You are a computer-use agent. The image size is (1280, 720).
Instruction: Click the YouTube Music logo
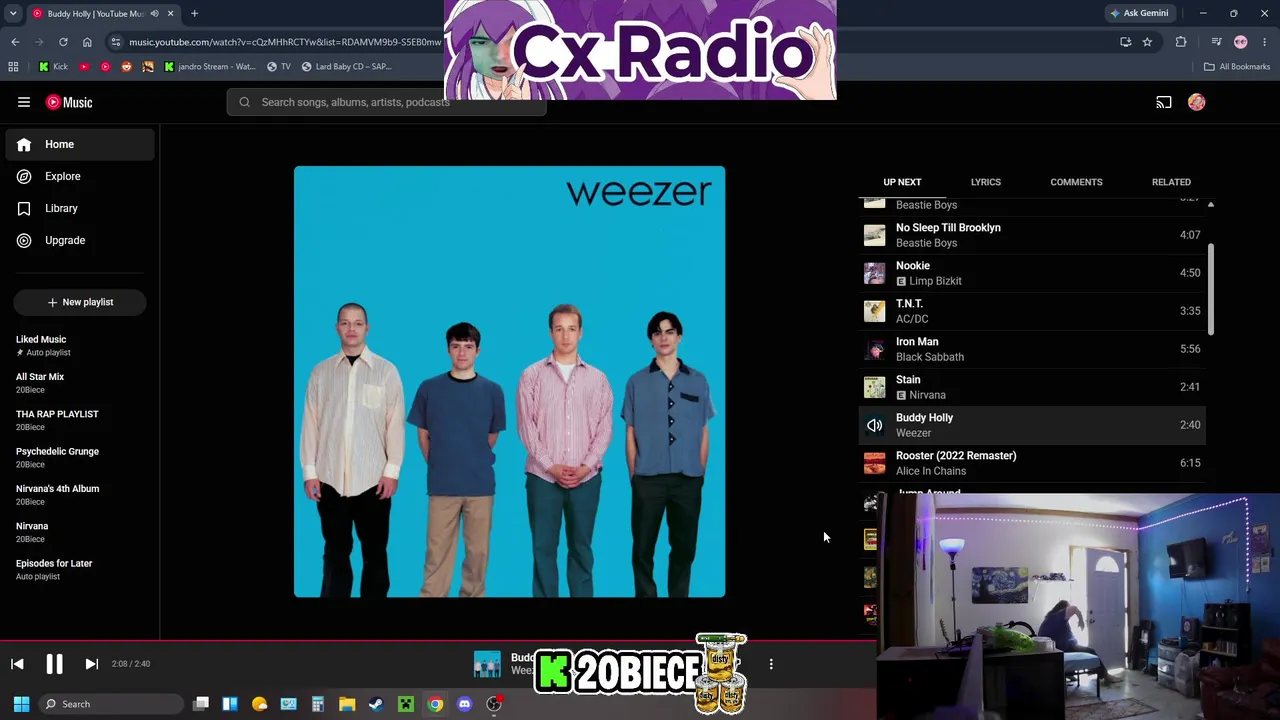click(69, 102)
